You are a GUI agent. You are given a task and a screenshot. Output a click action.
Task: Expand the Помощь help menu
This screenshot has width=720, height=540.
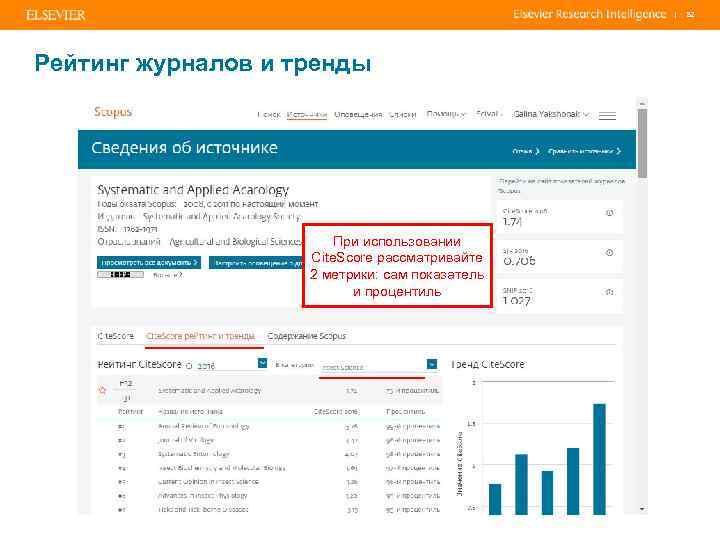tap(446, 113)
